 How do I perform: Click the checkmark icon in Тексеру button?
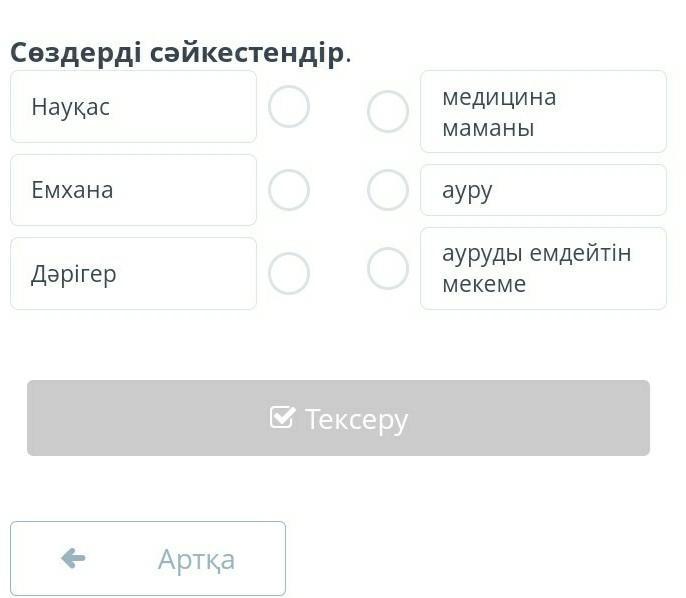click(x=282, y=417)
